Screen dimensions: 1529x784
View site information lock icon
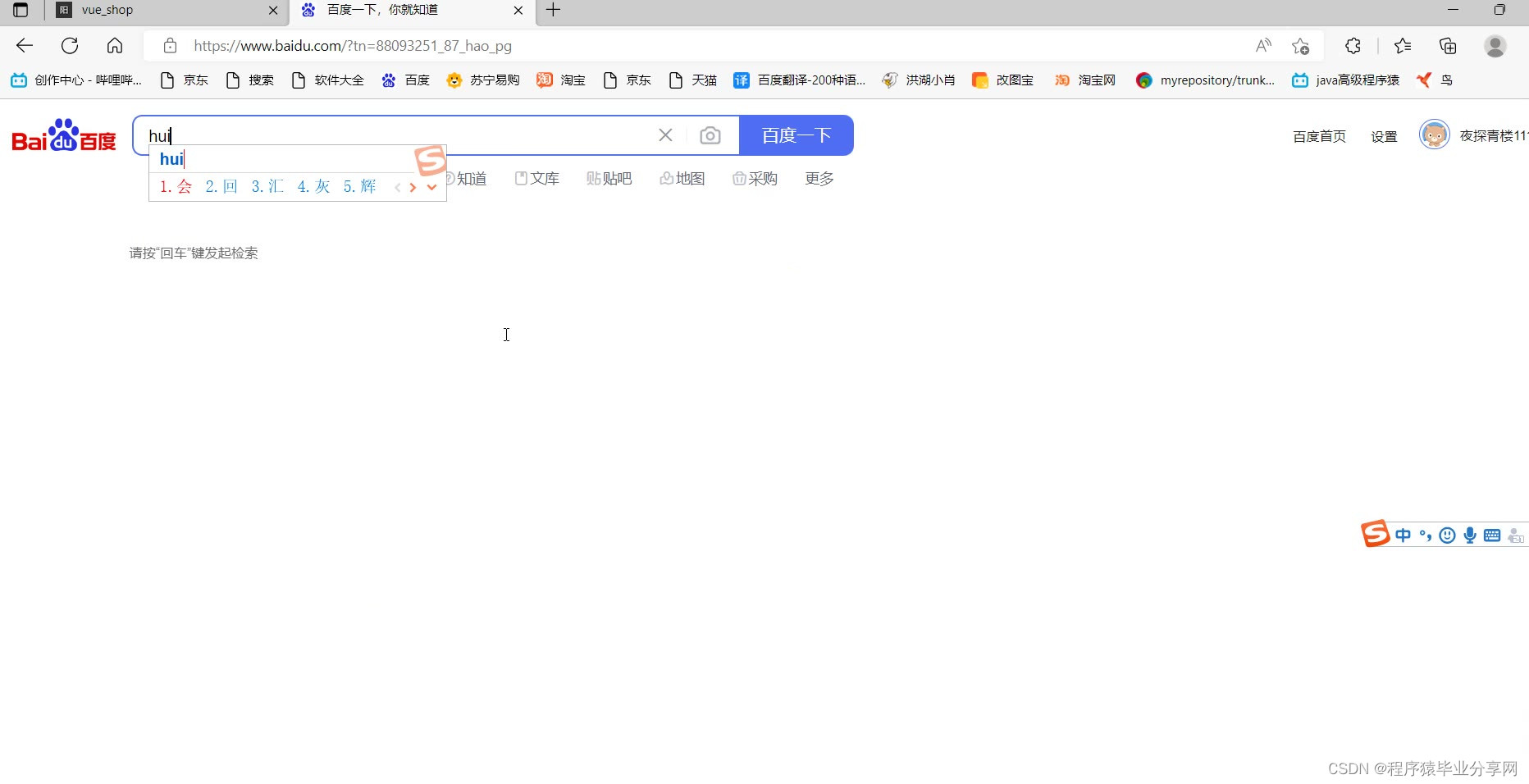click(x=170, y=46)
